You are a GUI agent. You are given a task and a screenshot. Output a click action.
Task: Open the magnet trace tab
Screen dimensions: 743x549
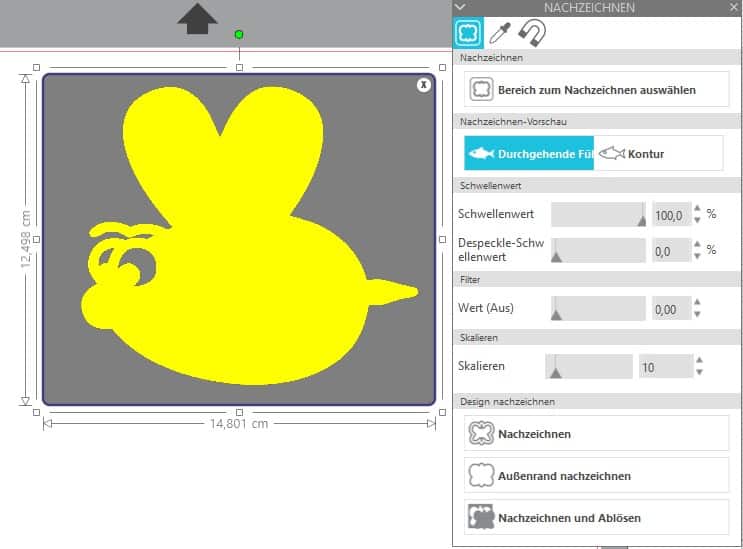coord(532,33)
